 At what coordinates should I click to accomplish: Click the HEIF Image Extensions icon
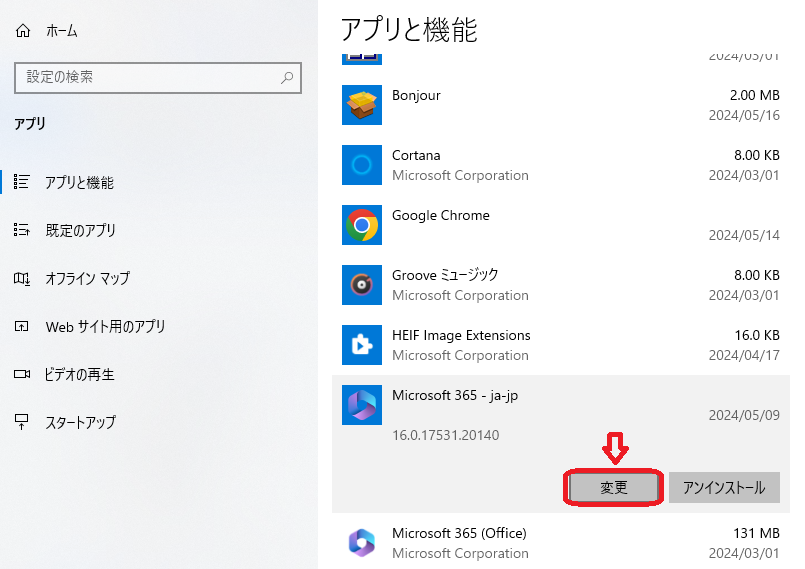(362, 345)
